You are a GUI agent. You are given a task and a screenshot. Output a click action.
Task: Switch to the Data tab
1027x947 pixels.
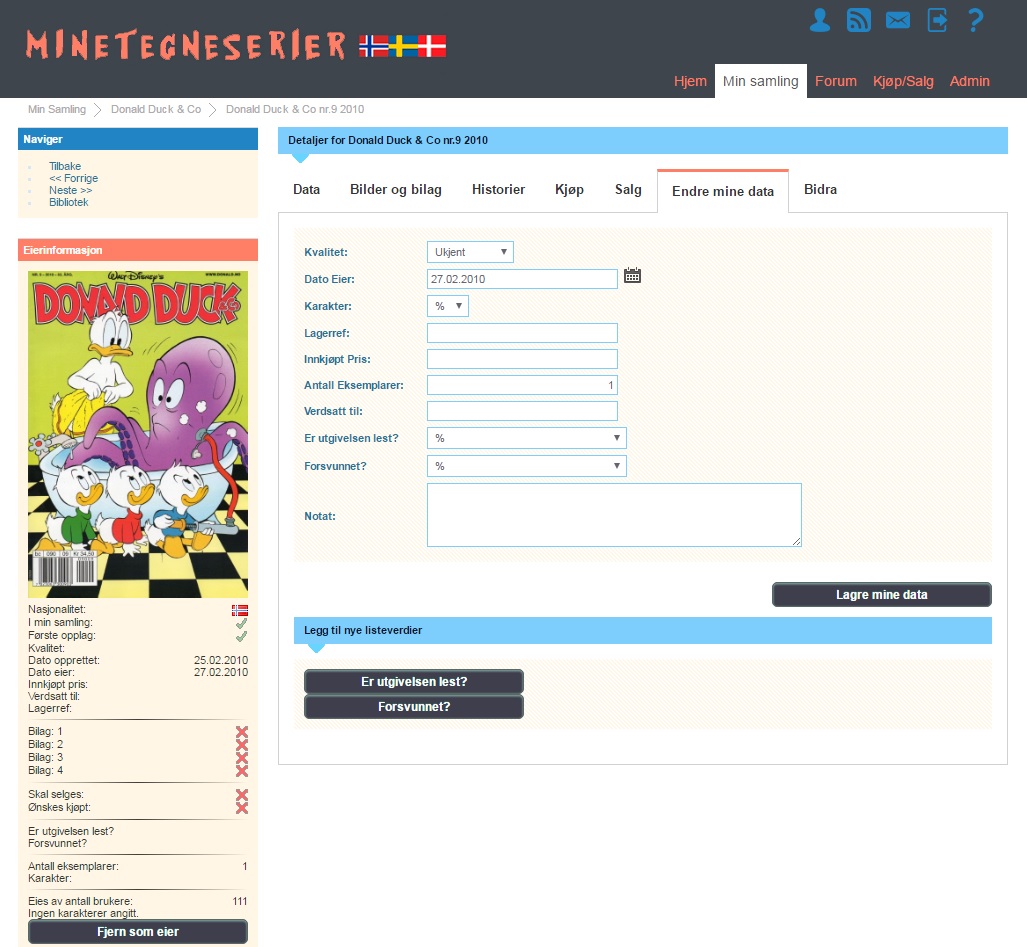[307, 190]
